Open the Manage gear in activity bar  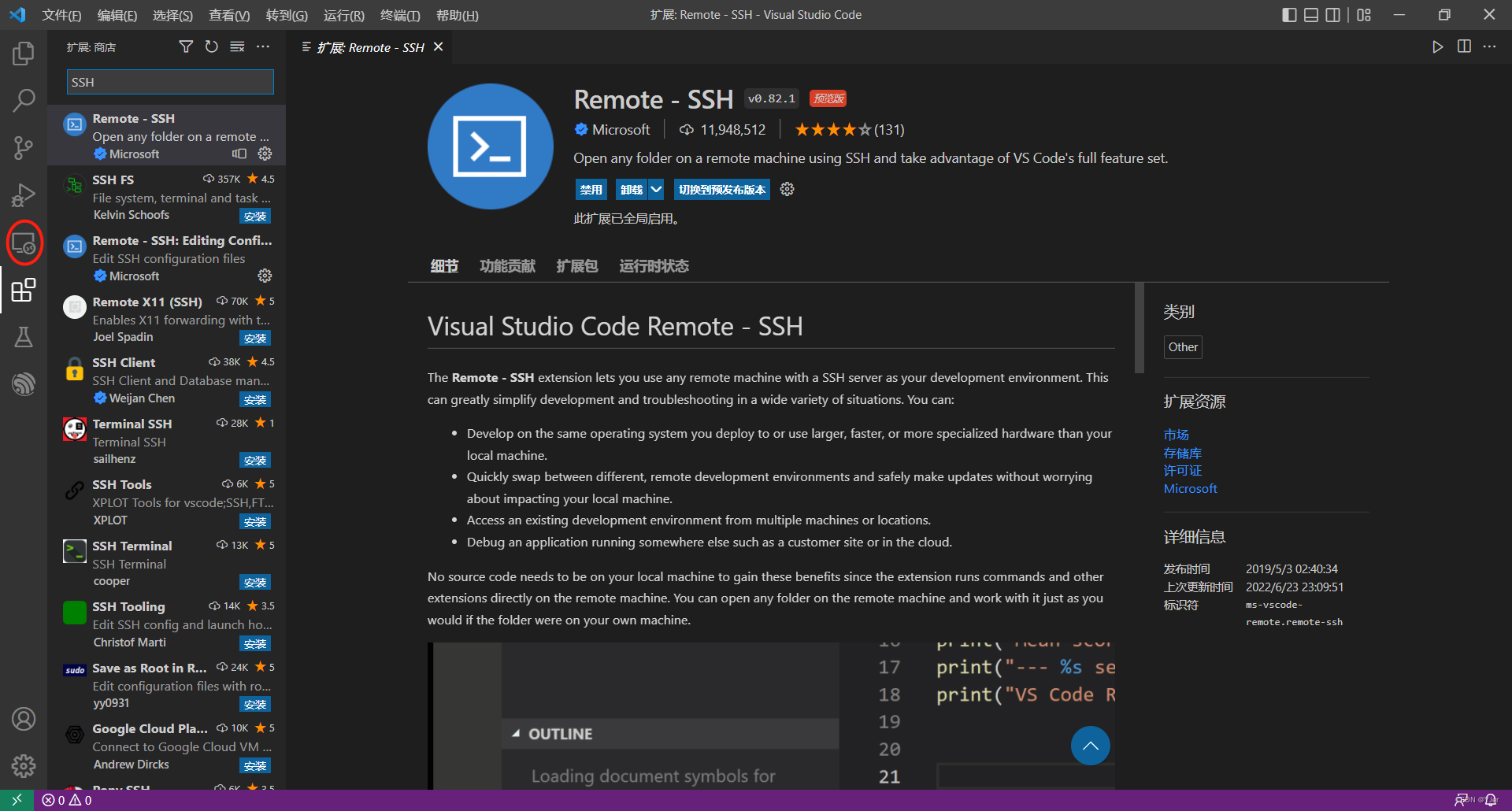pos(24,765)
